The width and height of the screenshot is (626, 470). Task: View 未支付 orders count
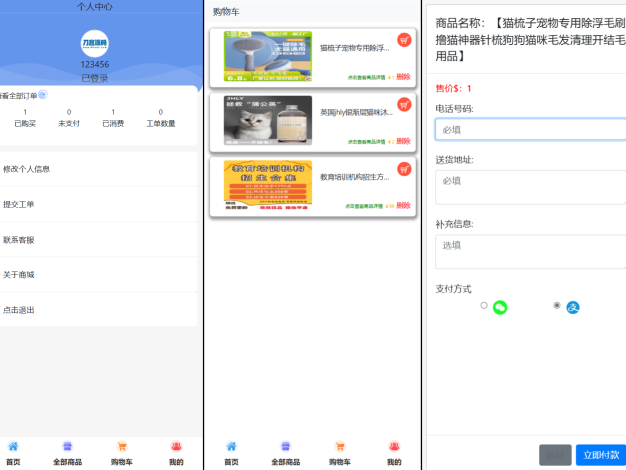tap(69, 118)
